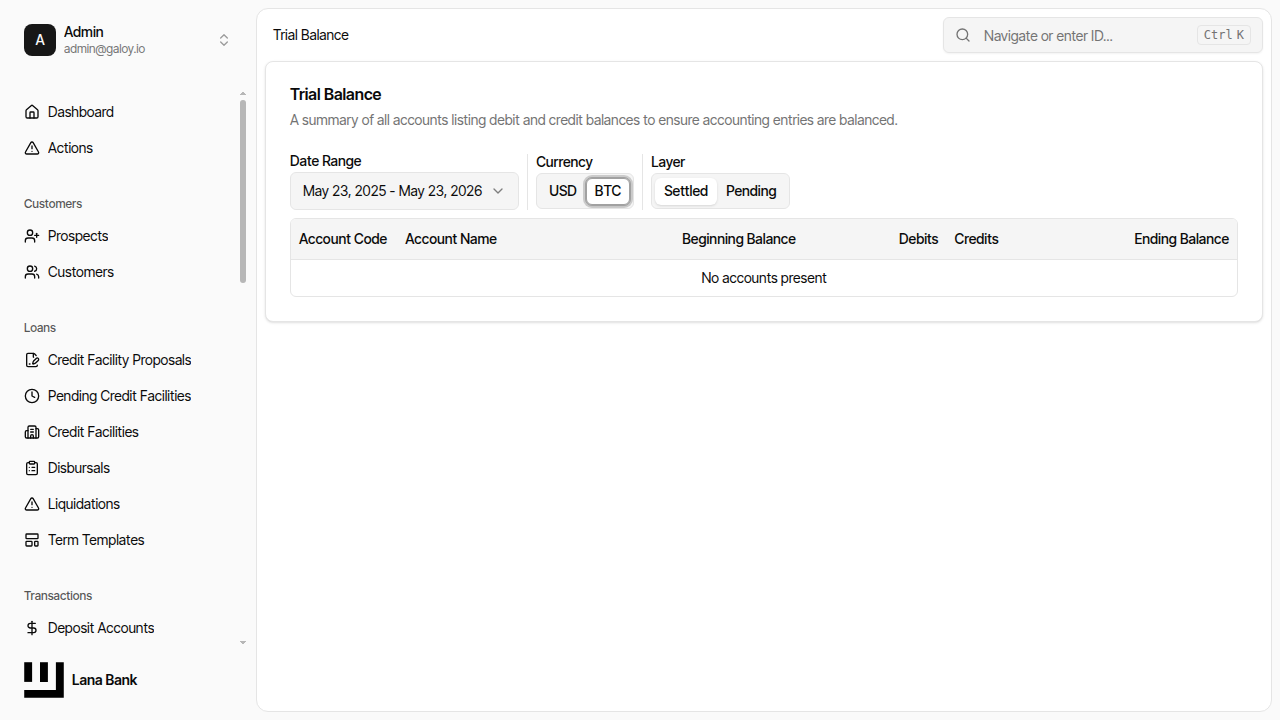Click the sidebar vertical scrollbar
This screenshot has width=1280, height=720.
[x=242, y=190]
